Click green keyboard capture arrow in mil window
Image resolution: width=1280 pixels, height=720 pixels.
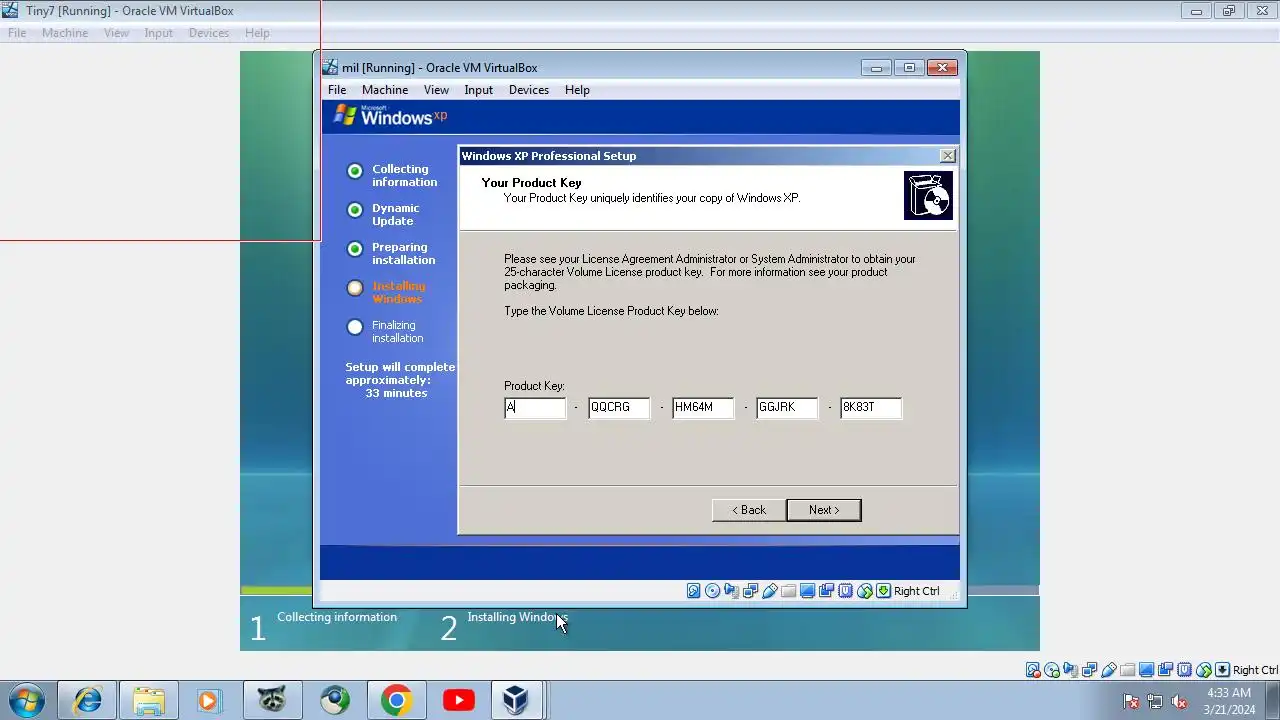pos(884,591)
